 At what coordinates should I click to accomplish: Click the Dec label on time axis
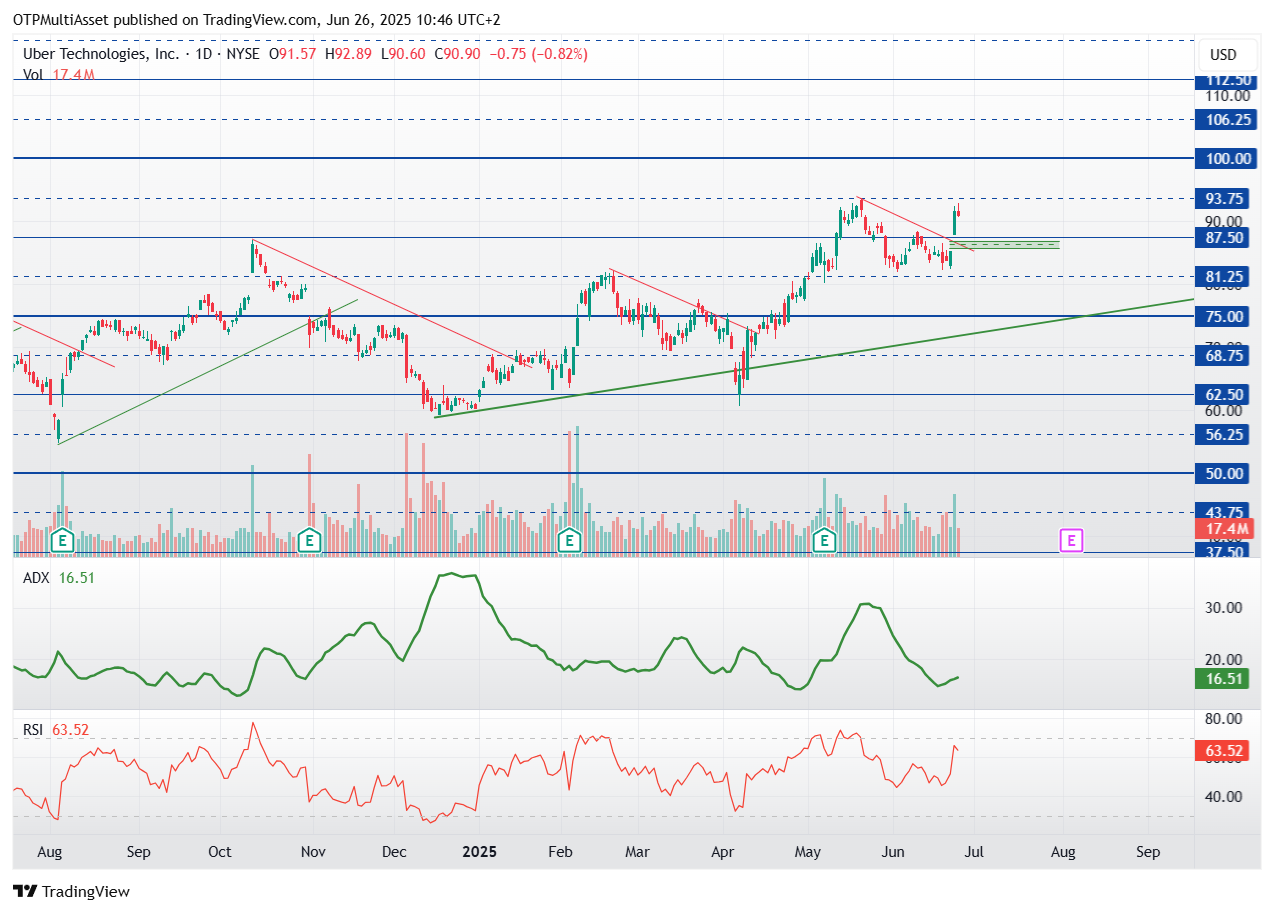(x=395, y=852)
